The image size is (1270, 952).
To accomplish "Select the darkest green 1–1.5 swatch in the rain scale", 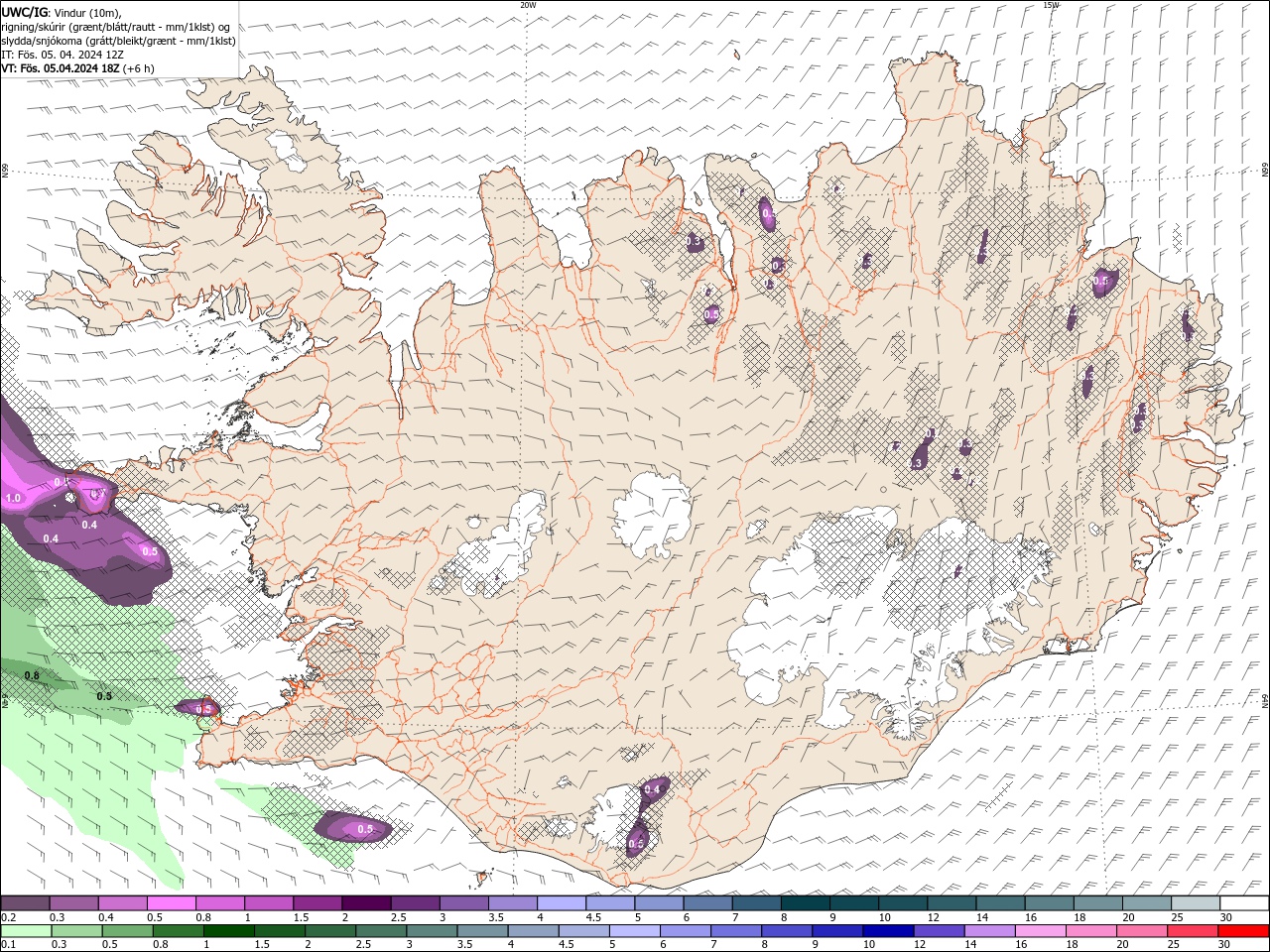I will [229, 931].
